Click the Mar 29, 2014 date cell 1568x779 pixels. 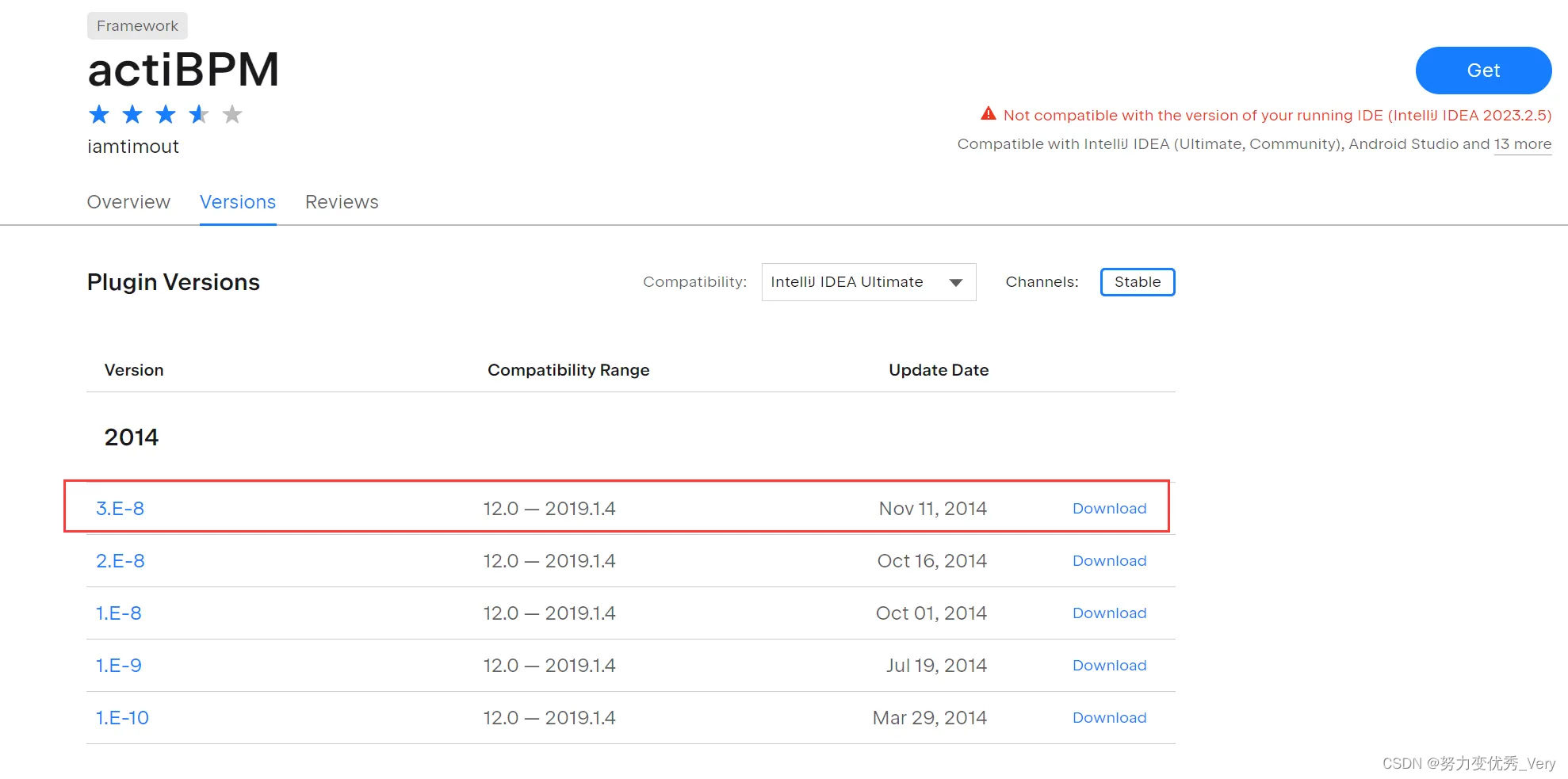click(x=929, y=718)
